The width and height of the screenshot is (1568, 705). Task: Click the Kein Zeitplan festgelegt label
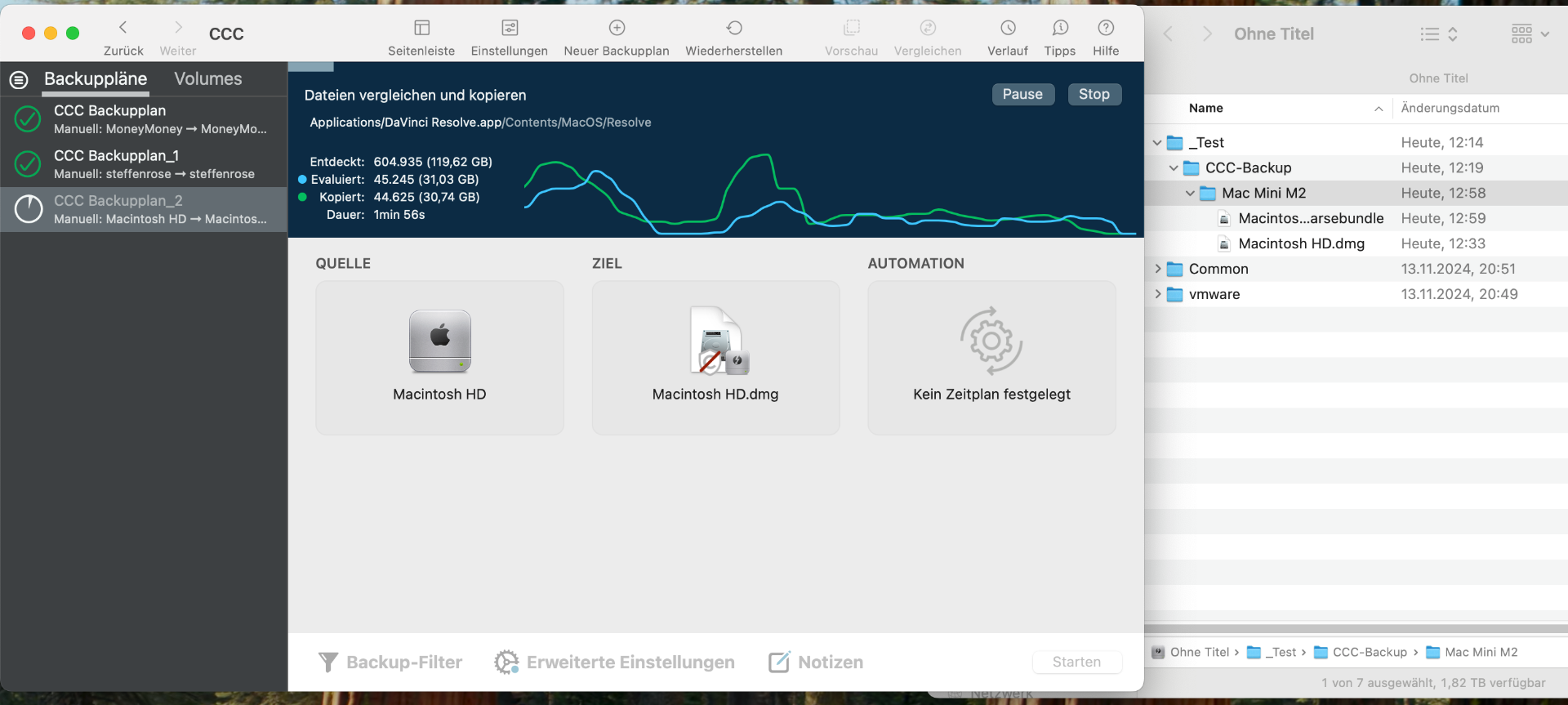(x=991, y=394)
